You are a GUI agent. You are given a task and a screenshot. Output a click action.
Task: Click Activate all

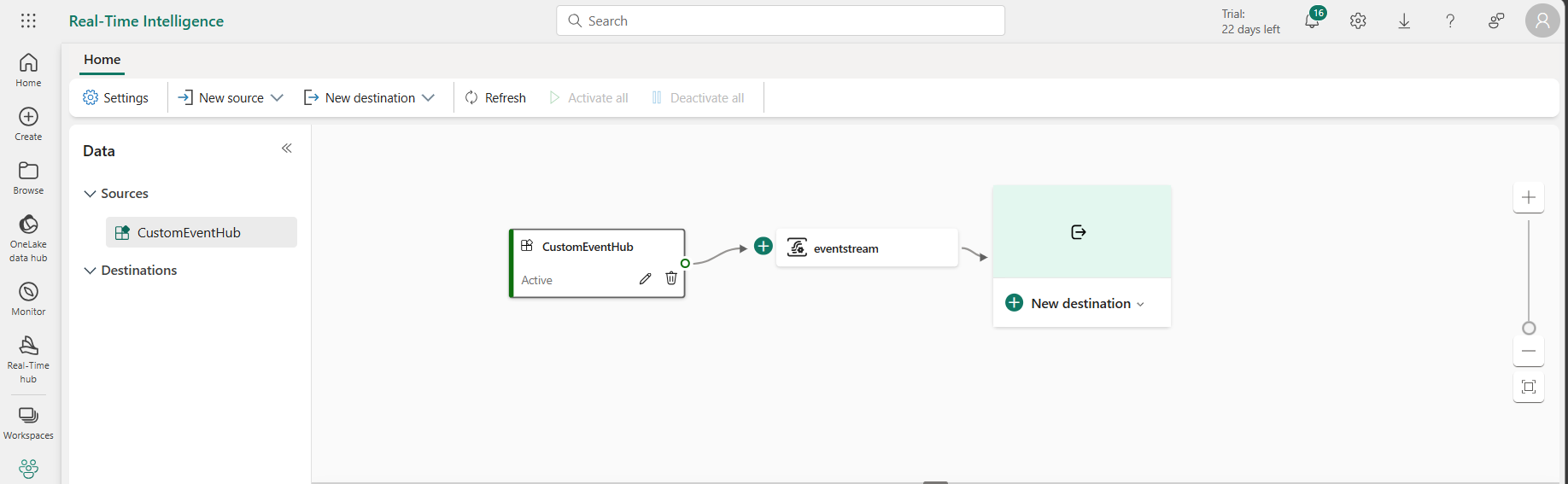click(x=589, y=97)
